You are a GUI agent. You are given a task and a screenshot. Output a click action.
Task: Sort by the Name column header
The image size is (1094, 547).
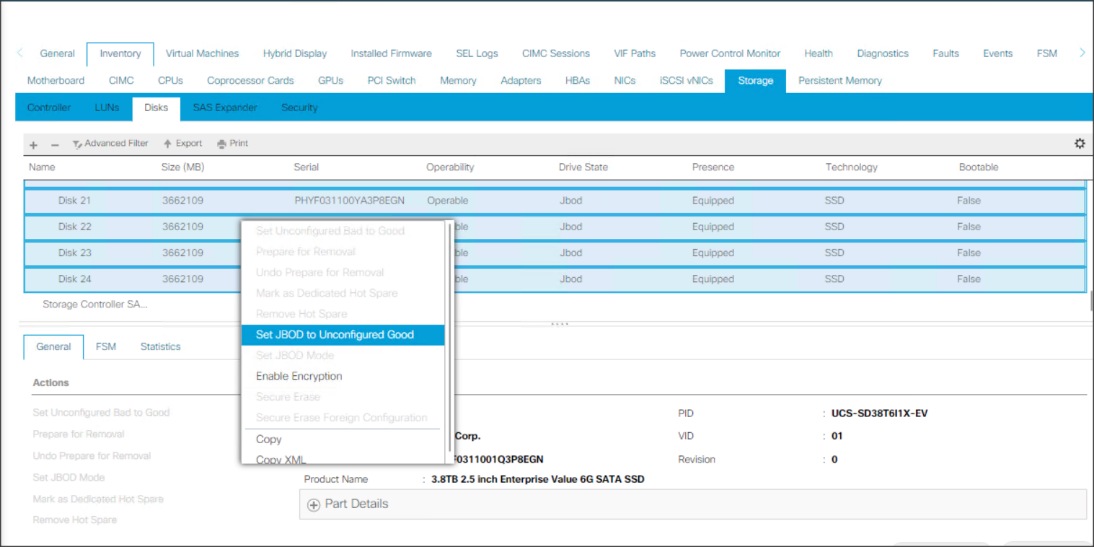tap(42, 167)
